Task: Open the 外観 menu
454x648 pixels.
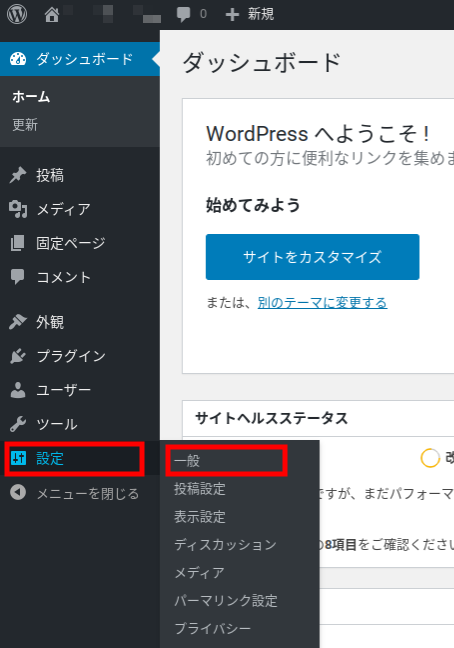Action: coord(50,322)
